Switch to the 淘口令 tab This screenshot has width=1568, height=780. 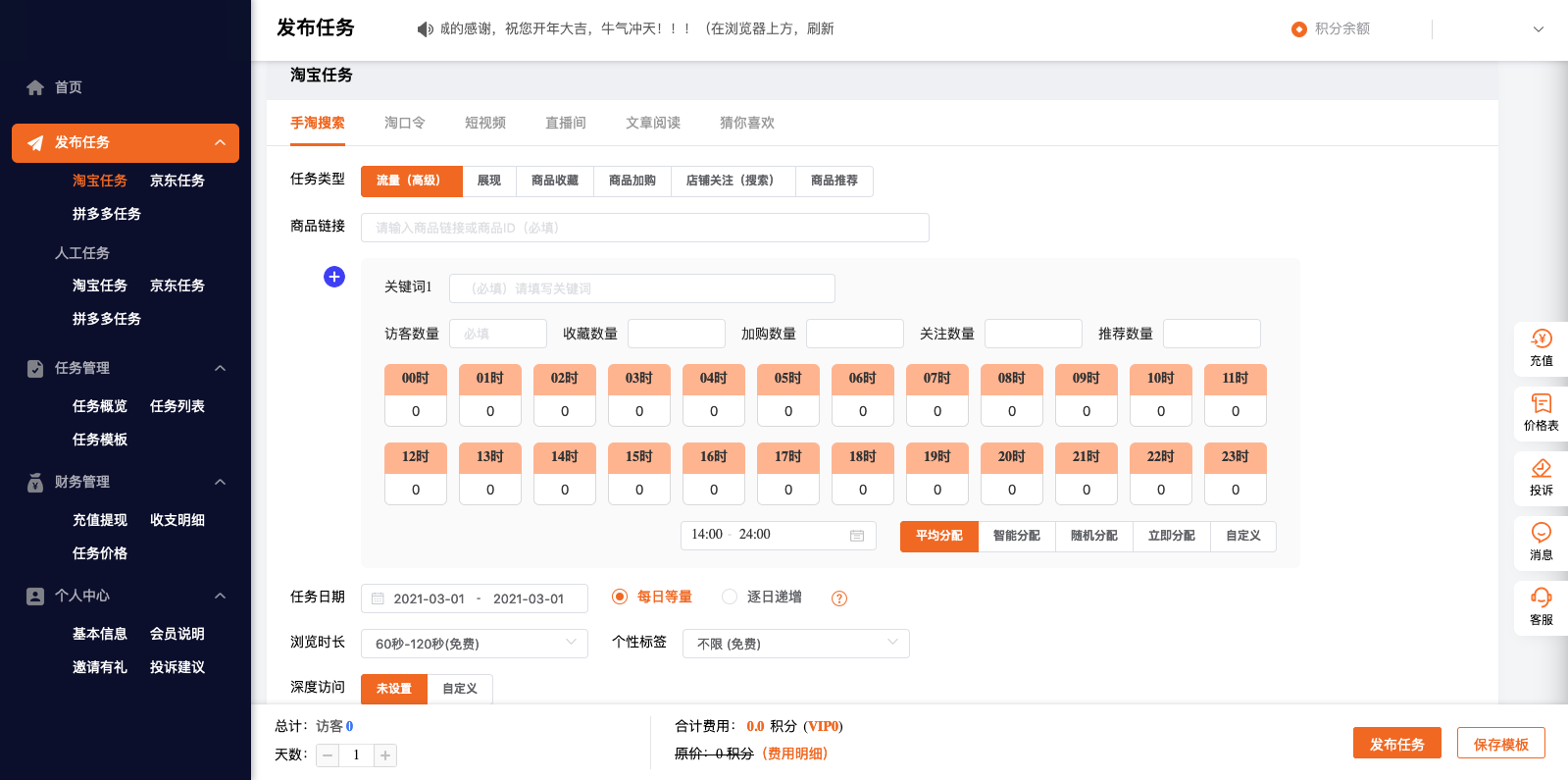pyautogui.click(x=404, y=123)
